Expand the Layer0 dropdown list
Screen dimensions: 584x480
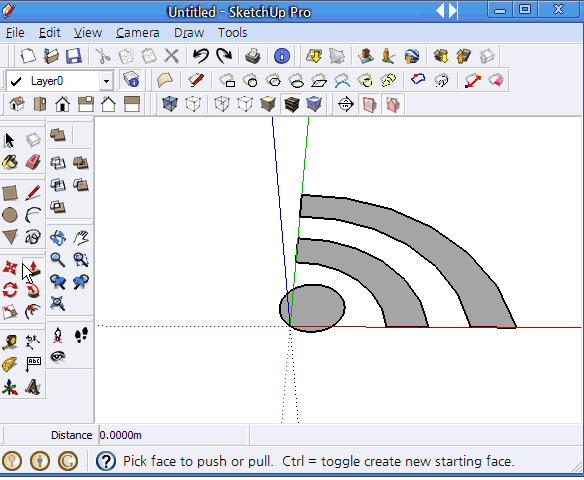[107, 81]
